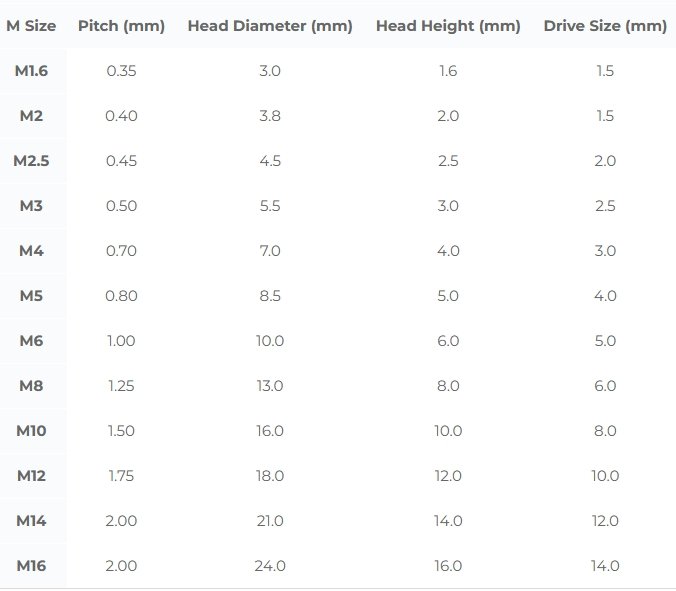Click the Head Diameter (mm) column header

pyautogui.click(x=270, y=26)
